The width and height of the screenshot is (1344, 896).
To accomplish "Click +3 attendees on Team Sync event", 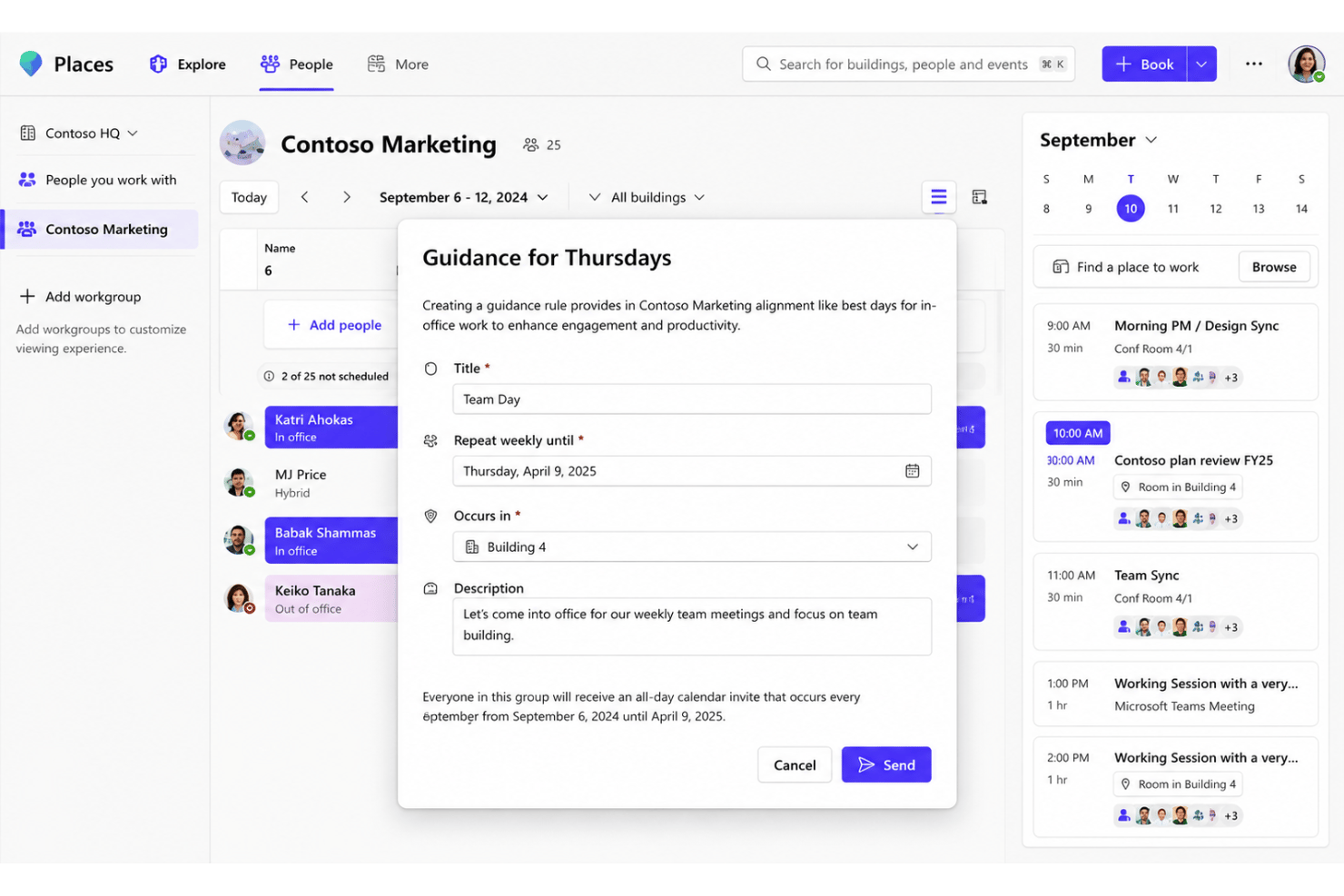I will pos(1231,627).
